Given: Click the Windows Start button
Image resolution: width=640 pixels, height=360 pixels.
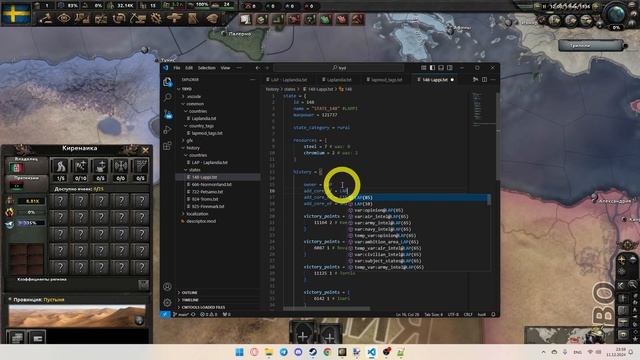Looking at the screenshot, I should tap(240, 352).
